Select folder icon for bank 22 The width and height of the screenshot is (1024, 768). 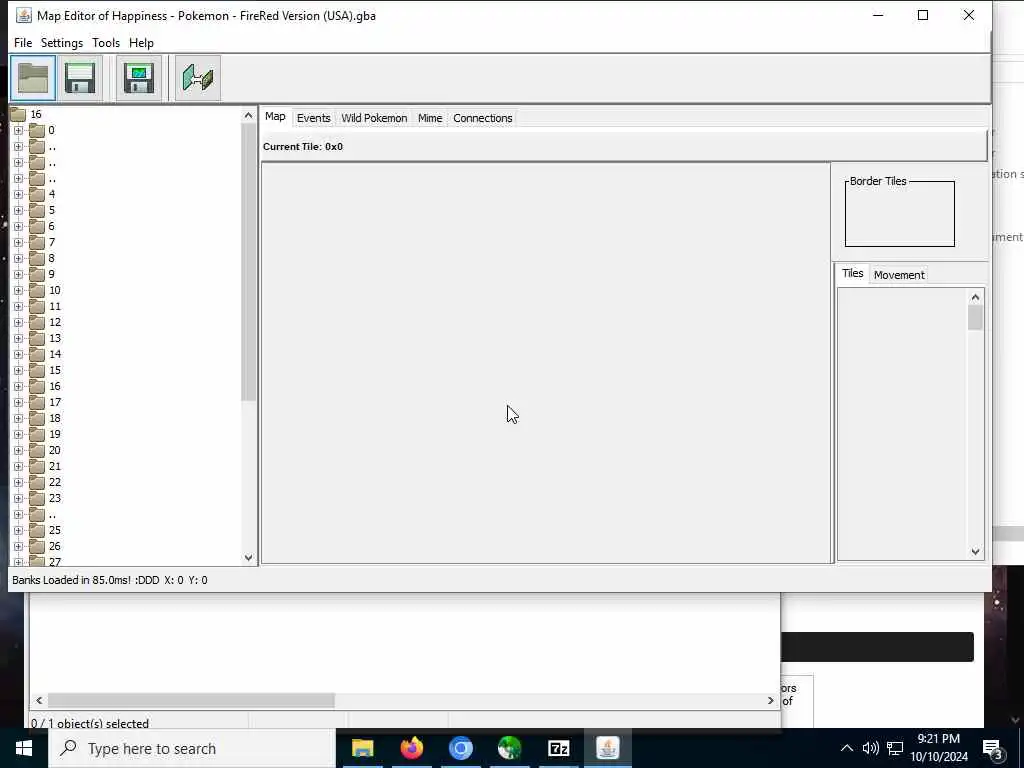tap(37, 482)
